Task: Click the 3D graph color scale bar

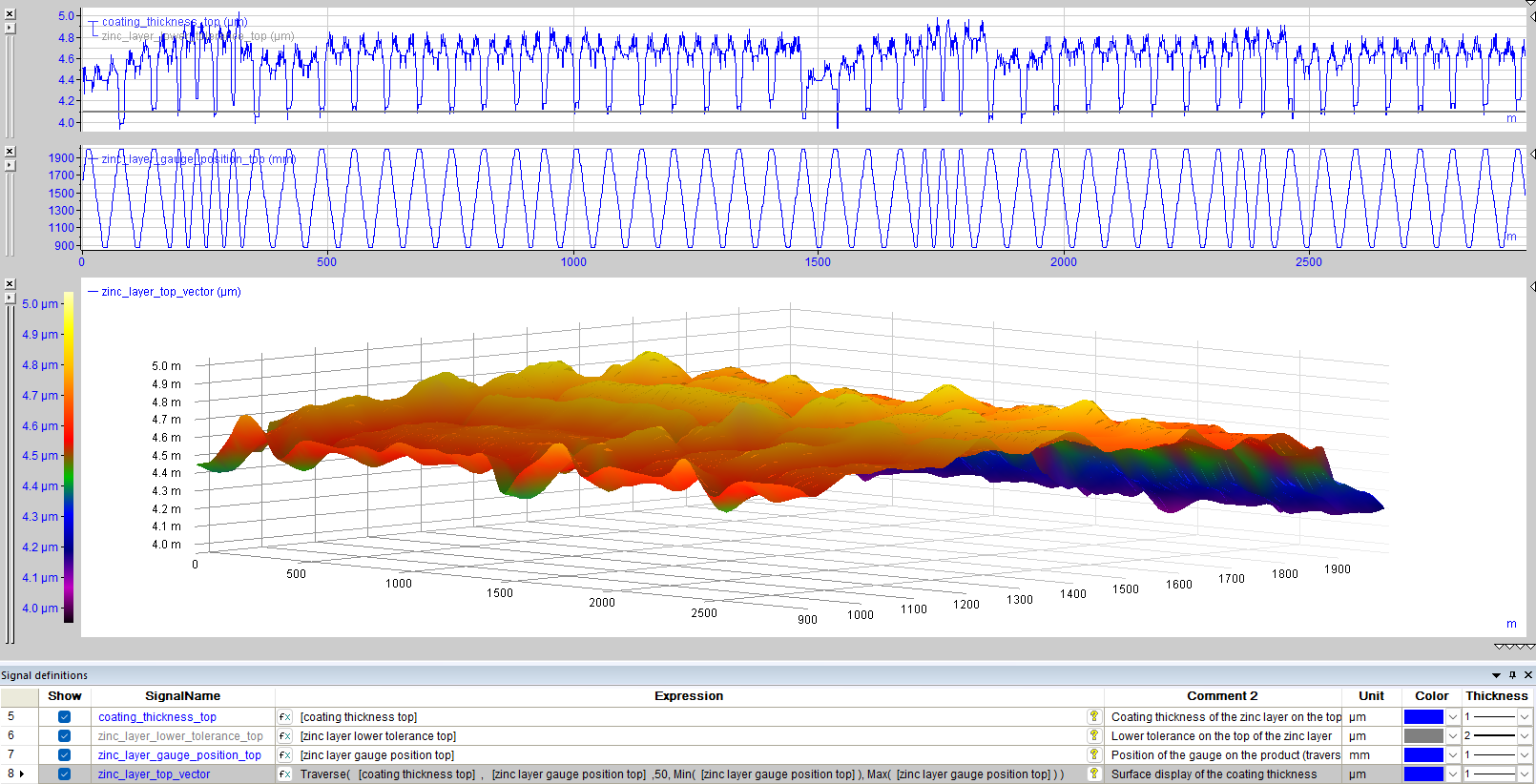Action: [x=69, y=458]
